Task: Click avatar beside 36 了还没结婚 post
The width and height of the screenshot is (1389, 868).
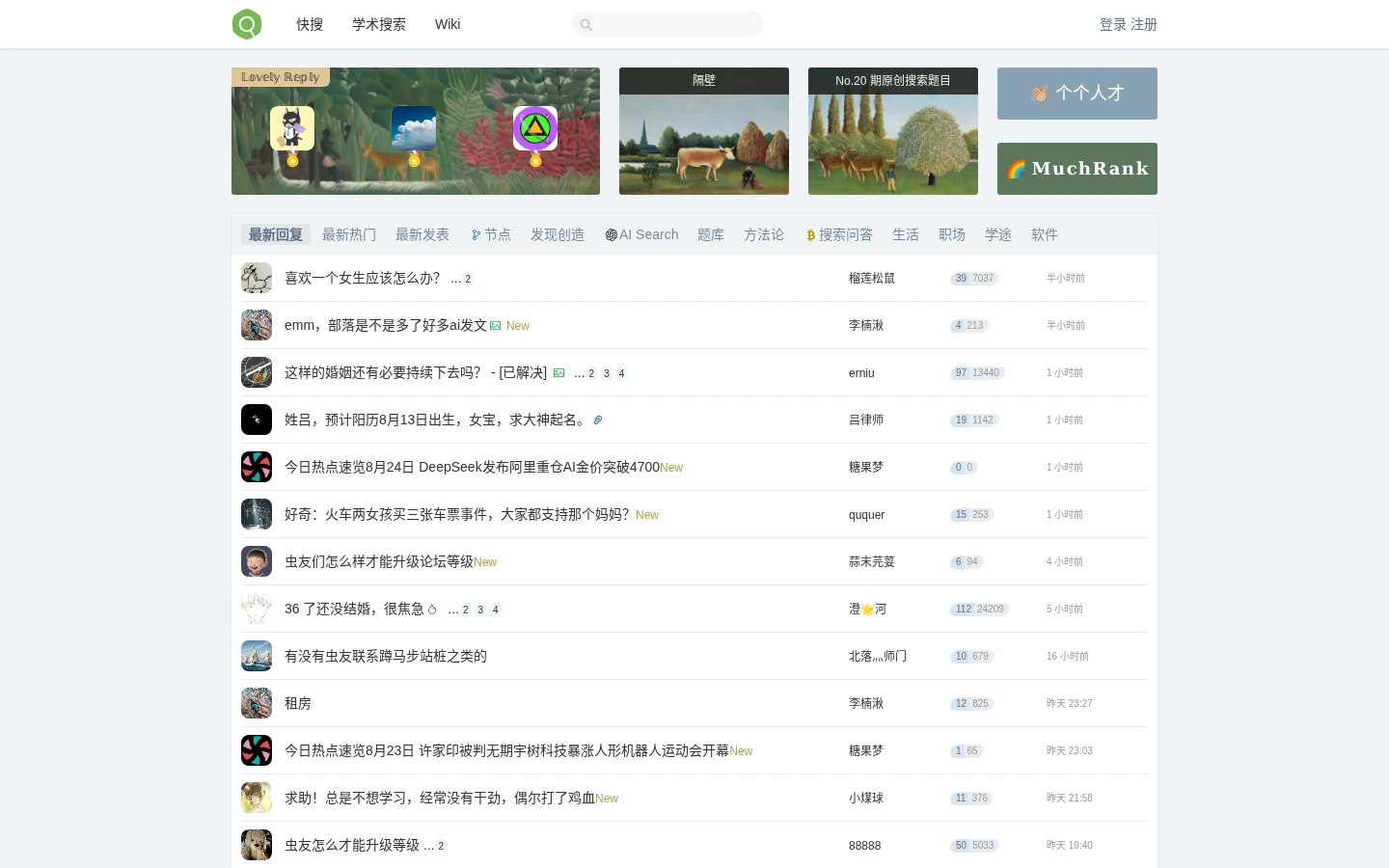Action: [x=257, y=609]
